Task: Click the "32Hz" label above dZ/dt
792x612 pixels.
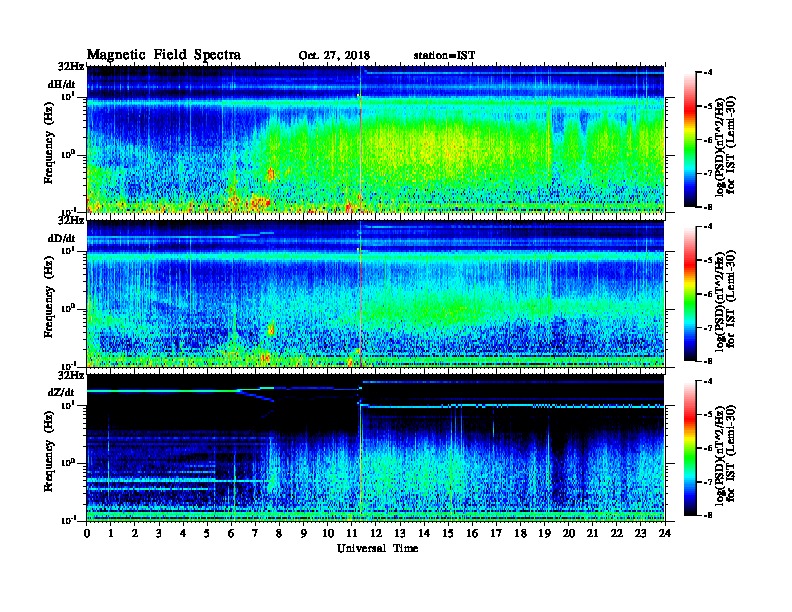Action: [71, 375]
